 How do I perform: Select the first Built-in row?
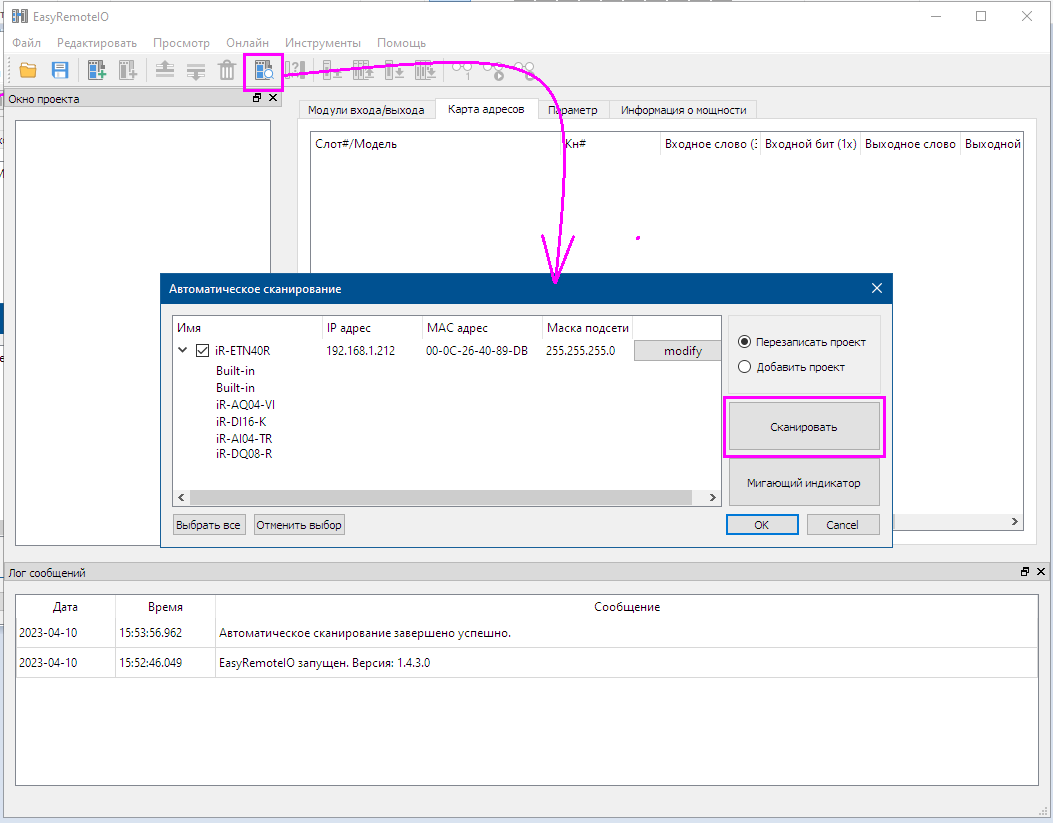point(235,371)
